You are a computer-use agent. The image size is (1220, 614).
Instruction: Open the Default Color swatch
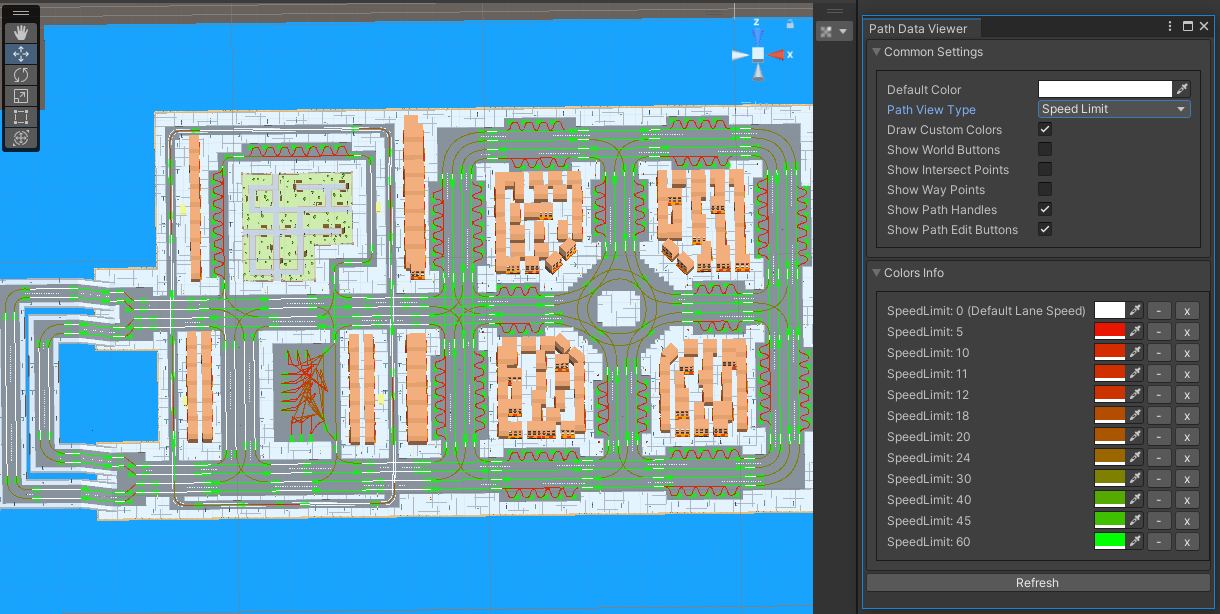click(x=1105, y=89)
